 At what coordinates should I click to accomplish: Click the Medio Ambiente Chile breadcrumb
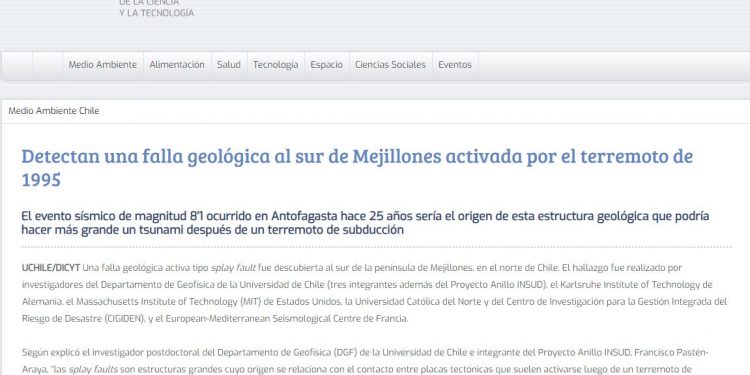[x=54, y=111]
